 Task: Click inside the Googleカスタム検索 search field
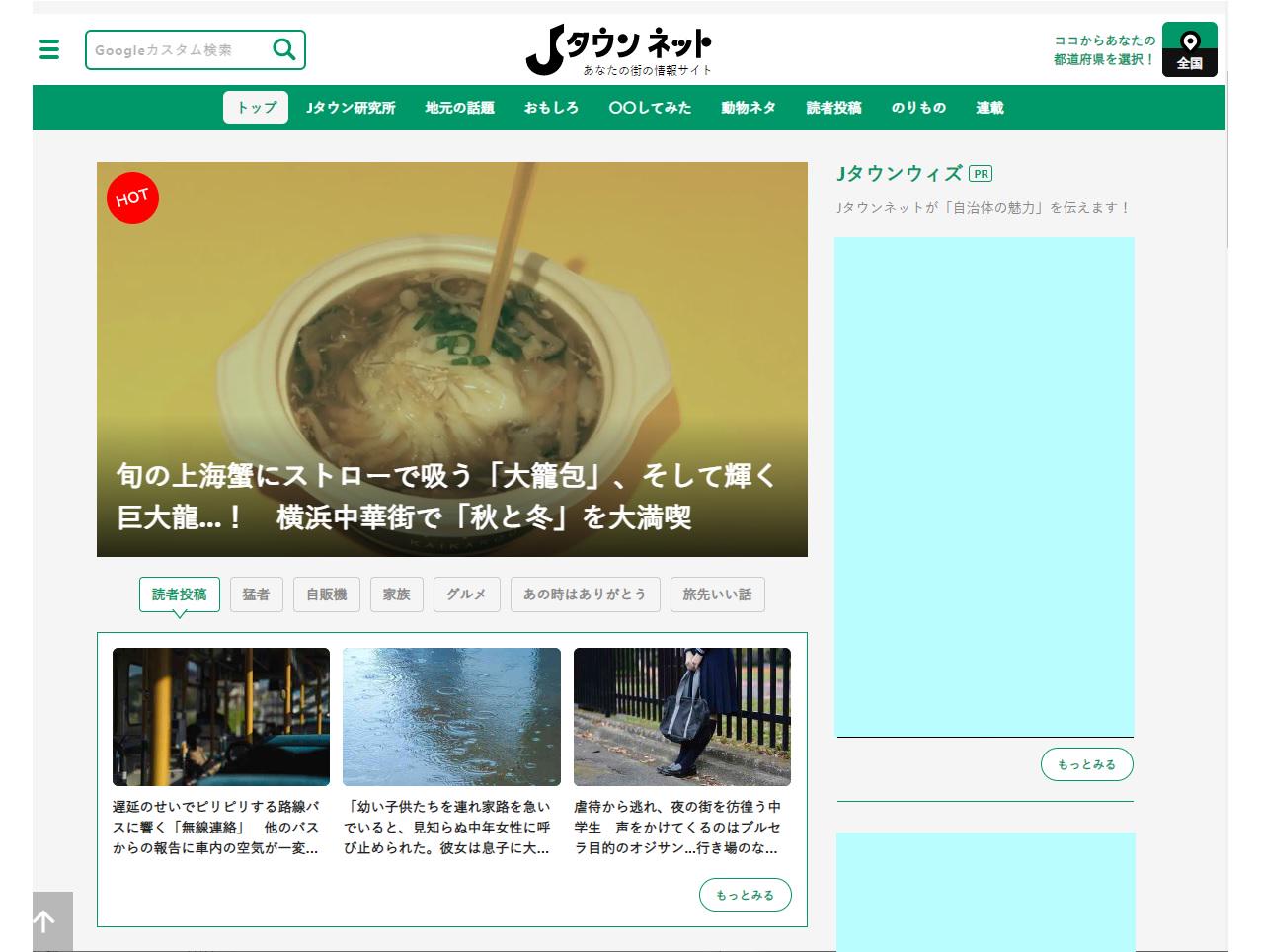(178, 49)
